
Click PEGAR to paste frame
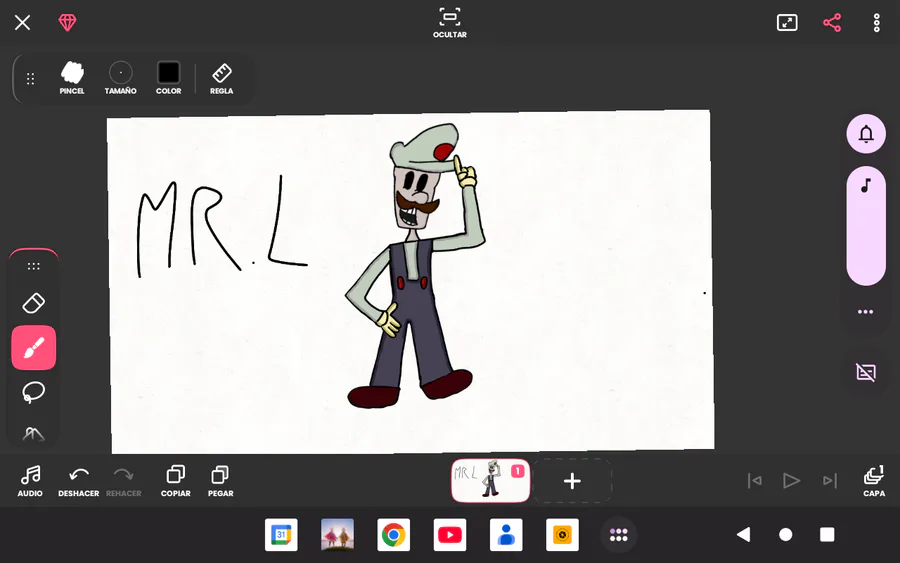coord(220,481)
